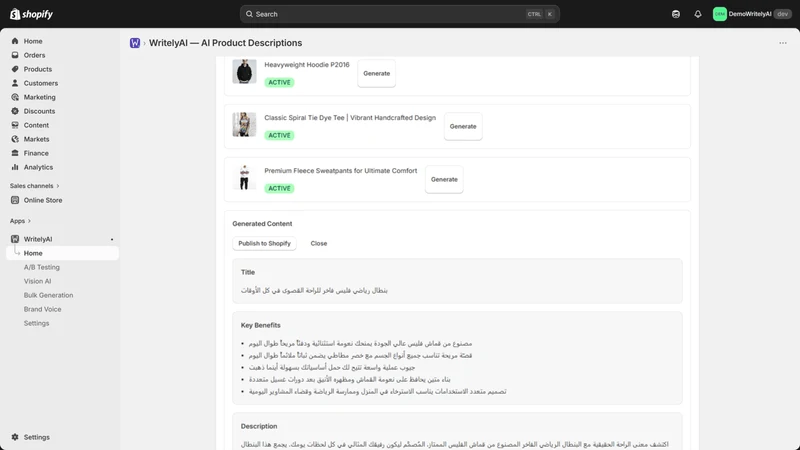This screenshot has height=450, width=800.
Task: Open the Sidekick assistant icon in top bar
Action: point(676,14)
